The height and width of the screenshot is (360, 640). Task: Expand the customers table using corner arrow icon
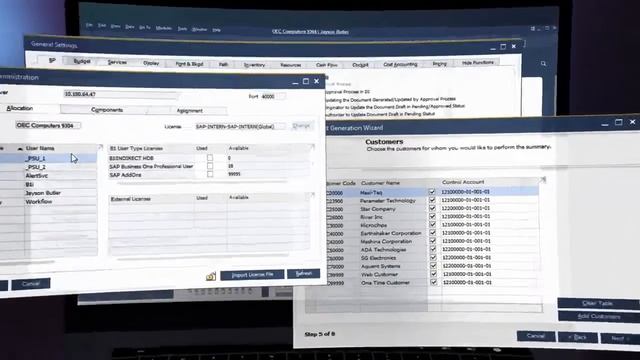click(x=542, y=180)
